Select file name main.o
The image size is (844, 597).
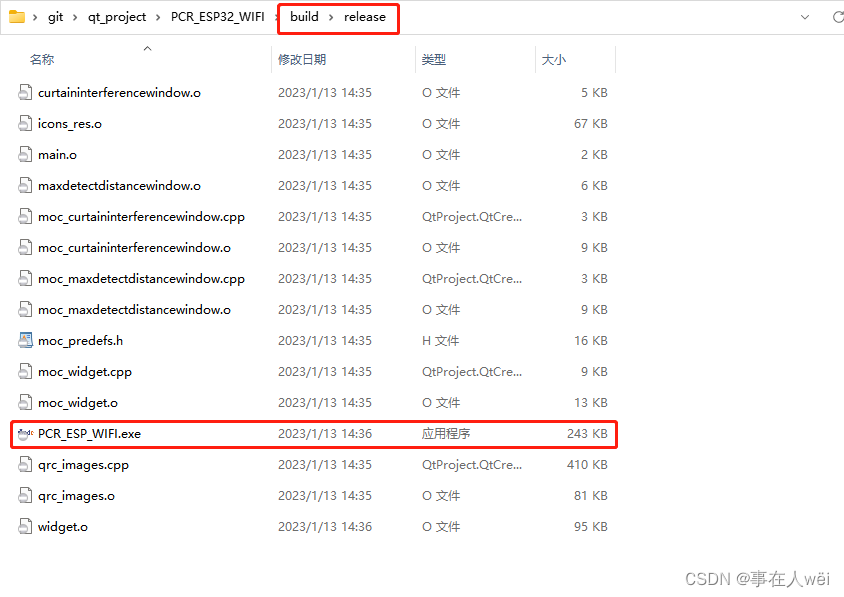tap(57, 154)
